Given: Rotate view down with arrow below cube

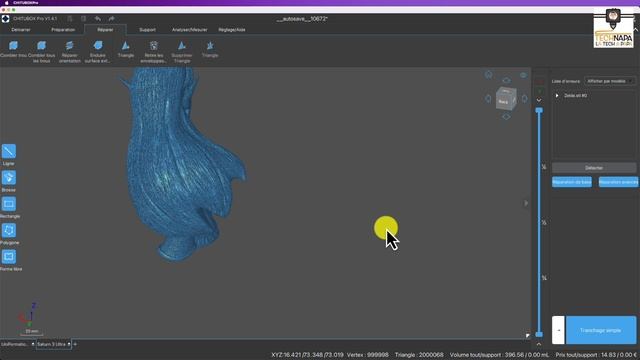Looking at the screenshot, I should coord(506,117).
